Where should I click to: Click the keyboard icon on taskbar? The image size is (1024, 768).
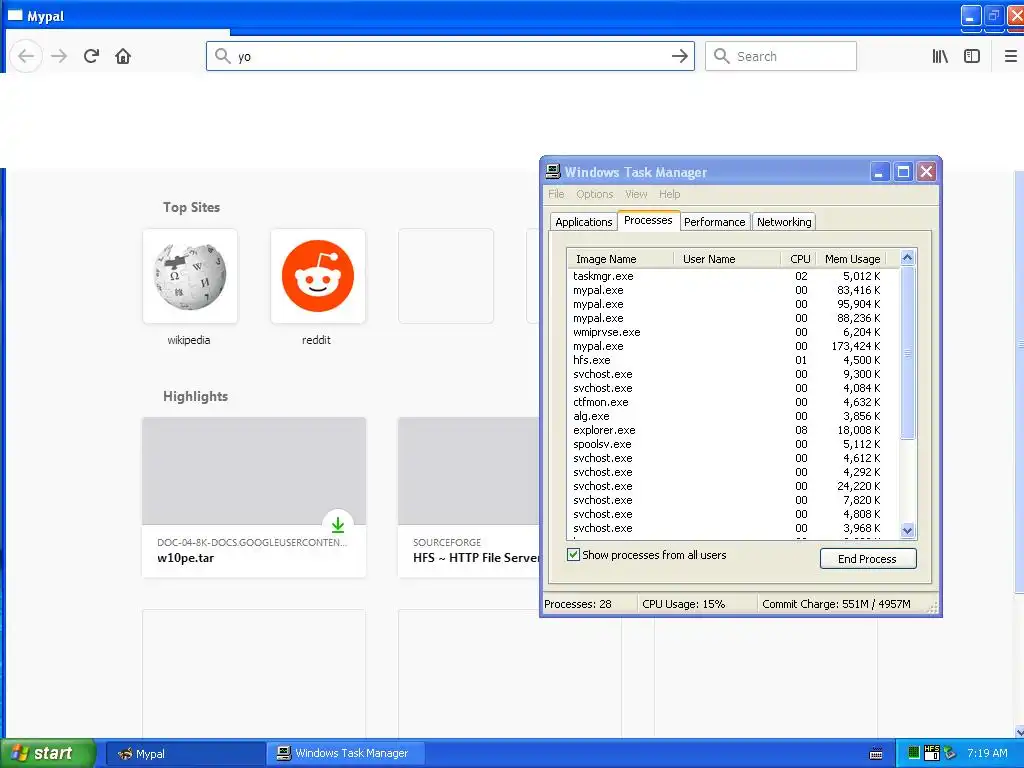[x=876, y=754]
